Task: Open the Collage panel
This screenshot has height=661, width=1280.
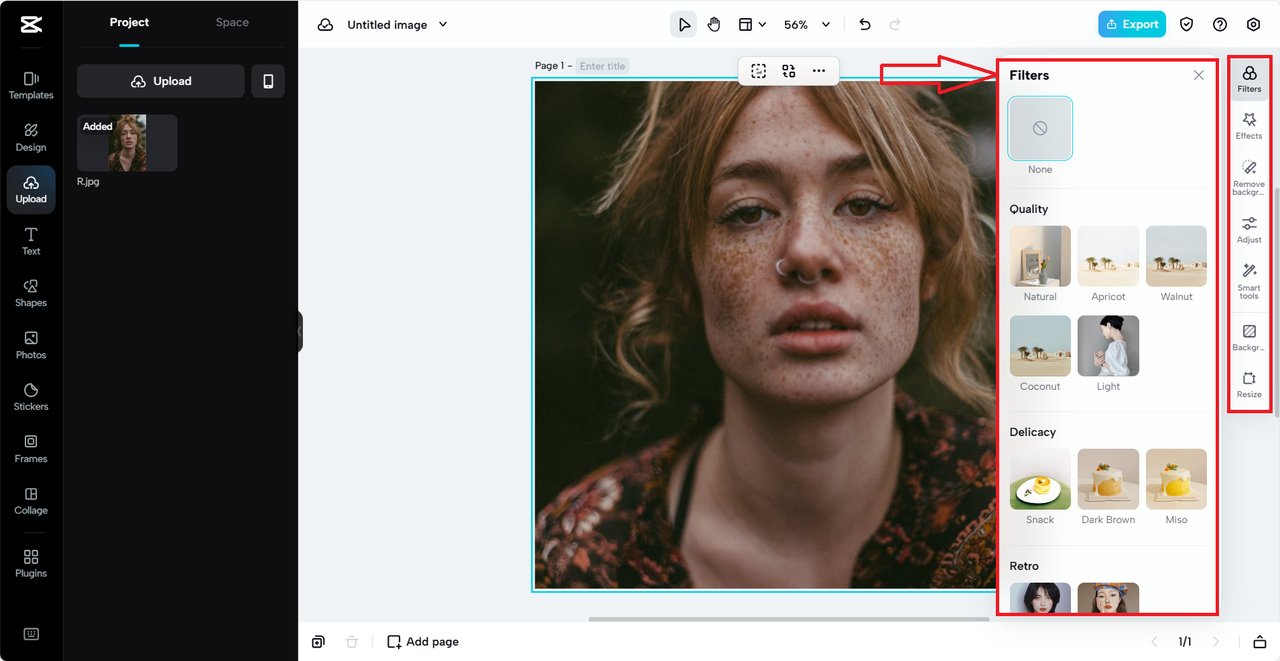Action: coord(31,501)
